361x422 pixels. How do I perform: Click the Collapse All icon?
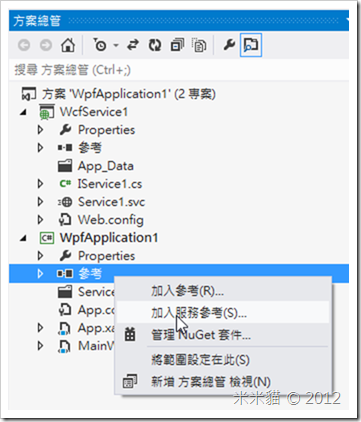click(x=177, y=45)
